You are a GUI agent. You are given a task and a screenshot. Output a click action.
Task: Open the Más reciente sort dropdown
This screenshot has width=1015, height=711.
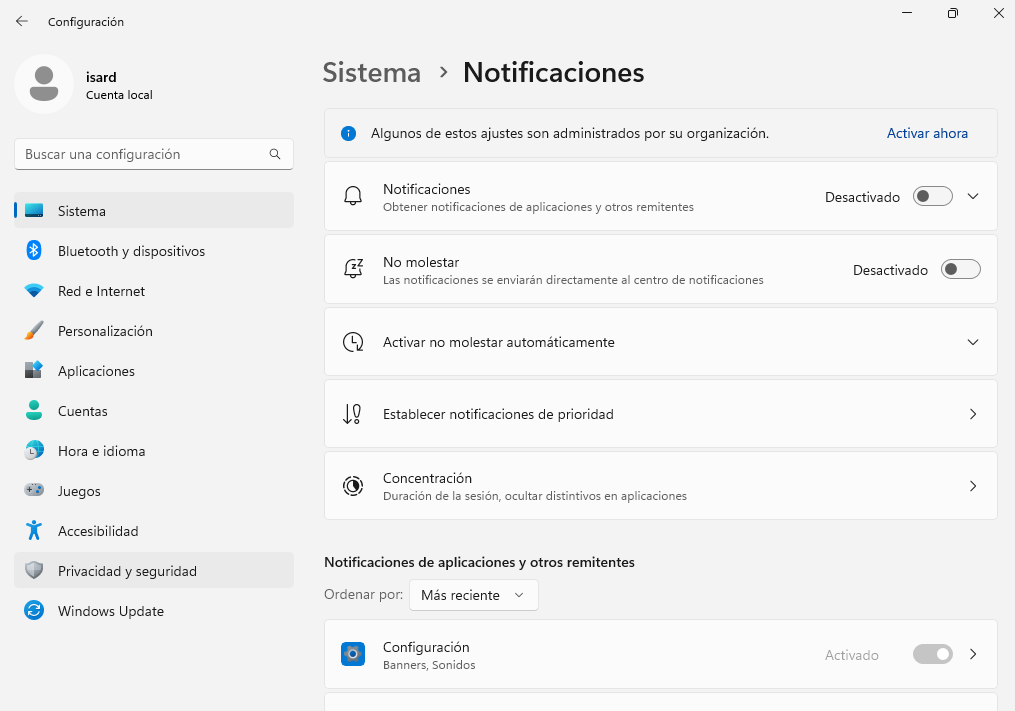coord(473,595)
